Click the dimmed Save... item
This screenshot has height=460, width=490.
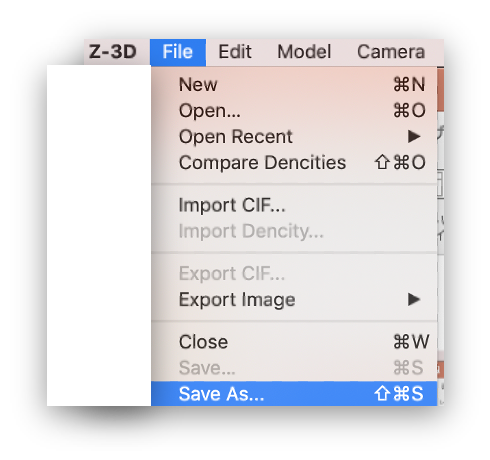pyautogui.click(x=294, y=368)
